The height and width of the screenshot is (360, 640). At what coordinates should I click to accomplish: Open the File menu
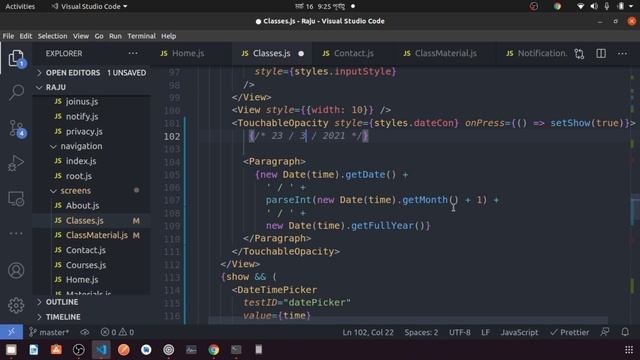point(8,36)
